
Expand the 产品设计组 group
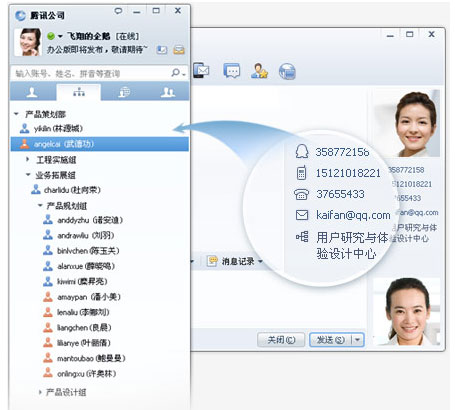click(x=40, y=392)
